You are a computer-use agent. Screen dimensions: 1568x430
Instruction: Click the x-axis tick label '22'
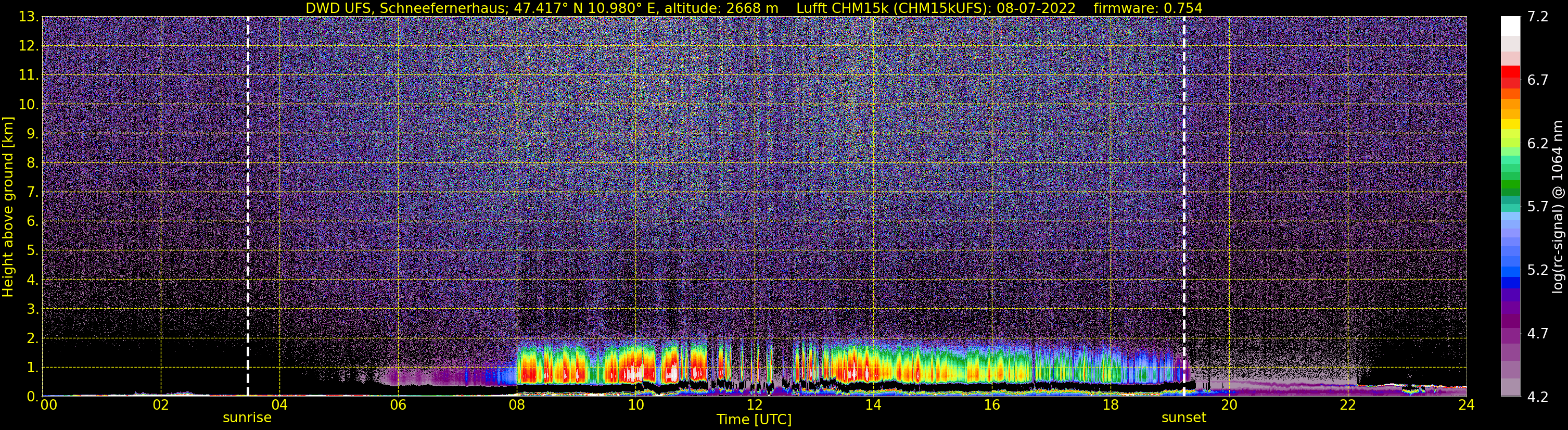click(1348, 405)
